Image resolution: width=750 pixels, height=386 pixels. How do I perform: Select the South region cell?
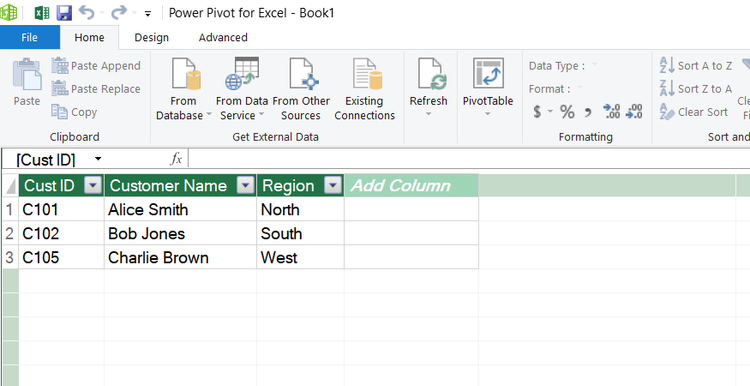tap(300, 233)
